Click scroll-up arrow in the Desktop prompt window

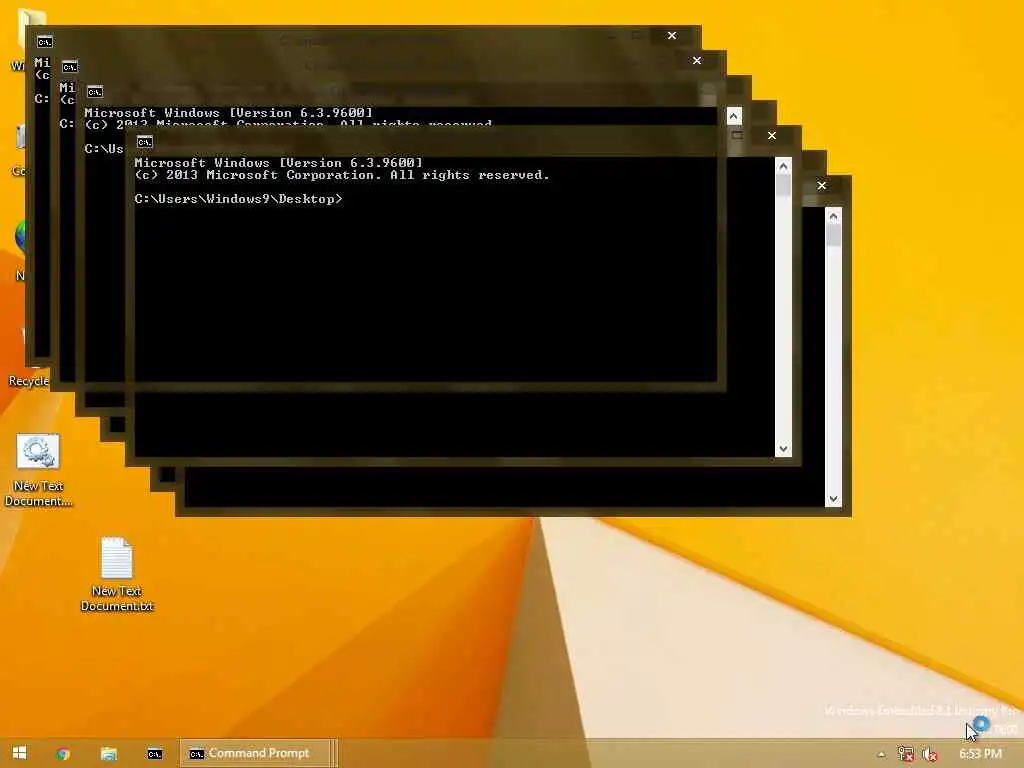coord(784,166)
